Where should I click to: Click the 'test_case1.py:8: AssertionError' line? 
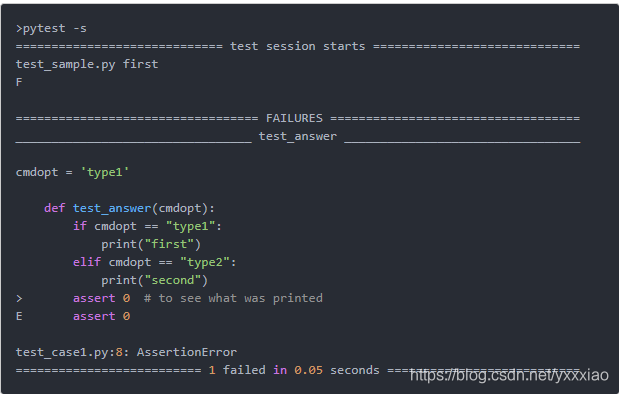click(126, 352)
